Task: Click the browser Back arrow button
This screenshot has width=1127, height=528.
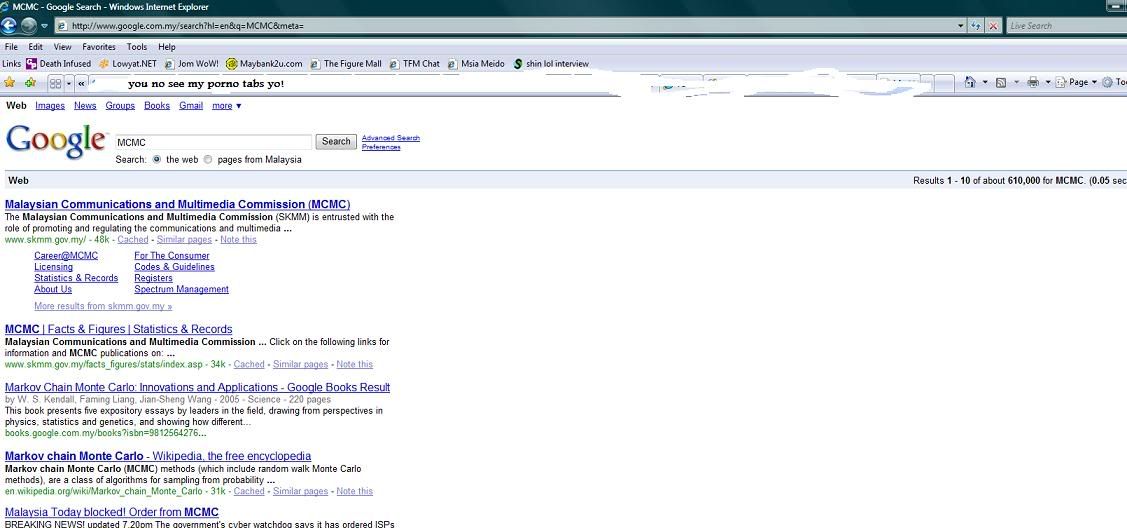Action: (10, 26)
